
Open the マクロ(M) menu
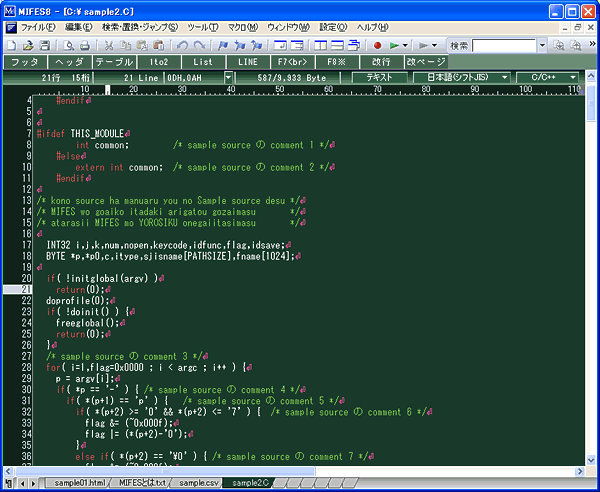(241, 27)
